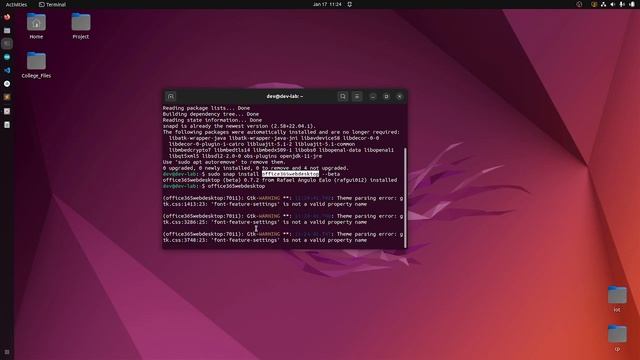Select the cp folder on desktop
This screenshot has height=360, width=640.
pos(617,338)
